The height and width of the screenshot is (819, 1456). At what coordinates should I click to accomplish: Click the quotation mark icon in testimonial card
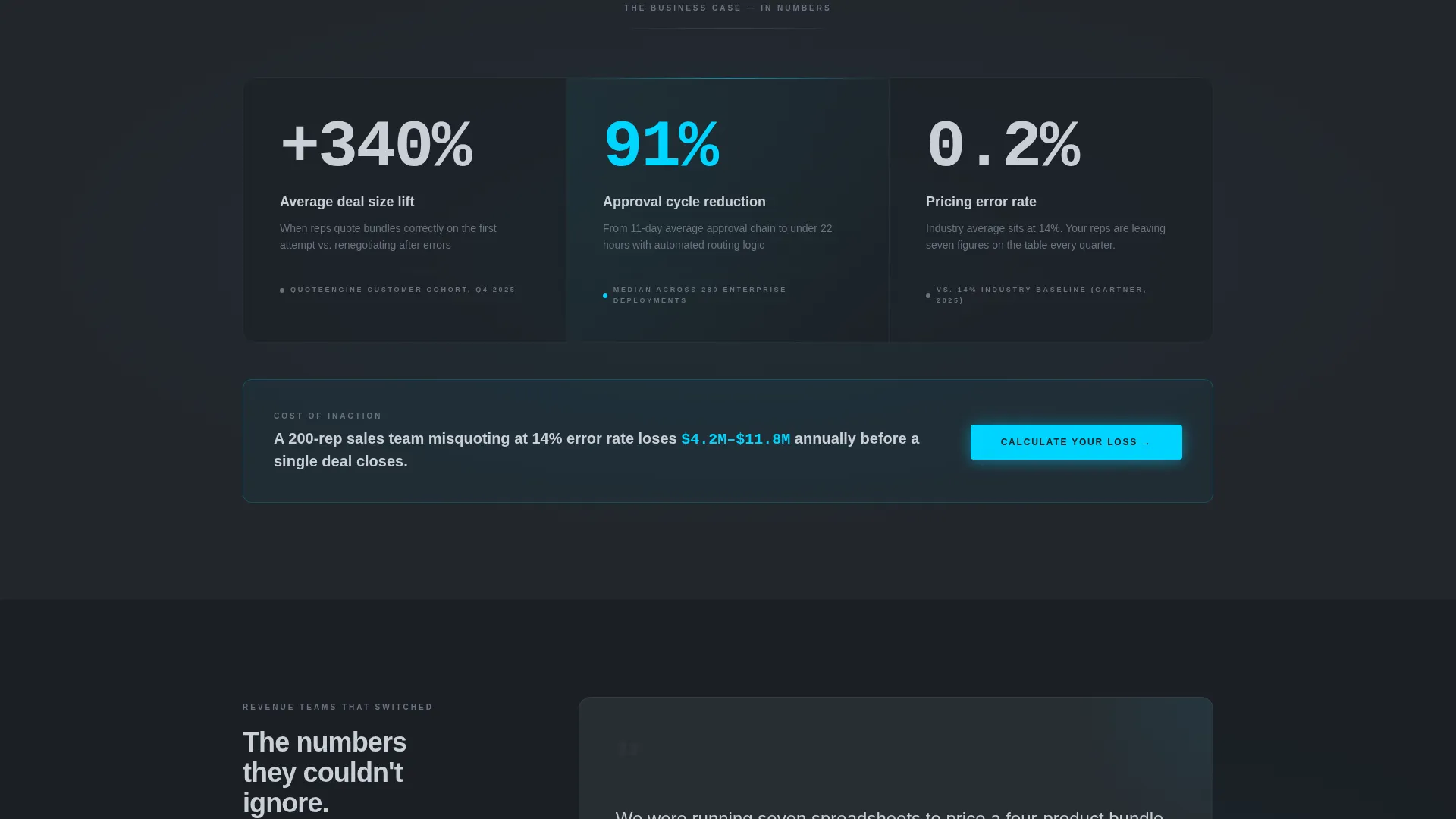click(629, 749)
